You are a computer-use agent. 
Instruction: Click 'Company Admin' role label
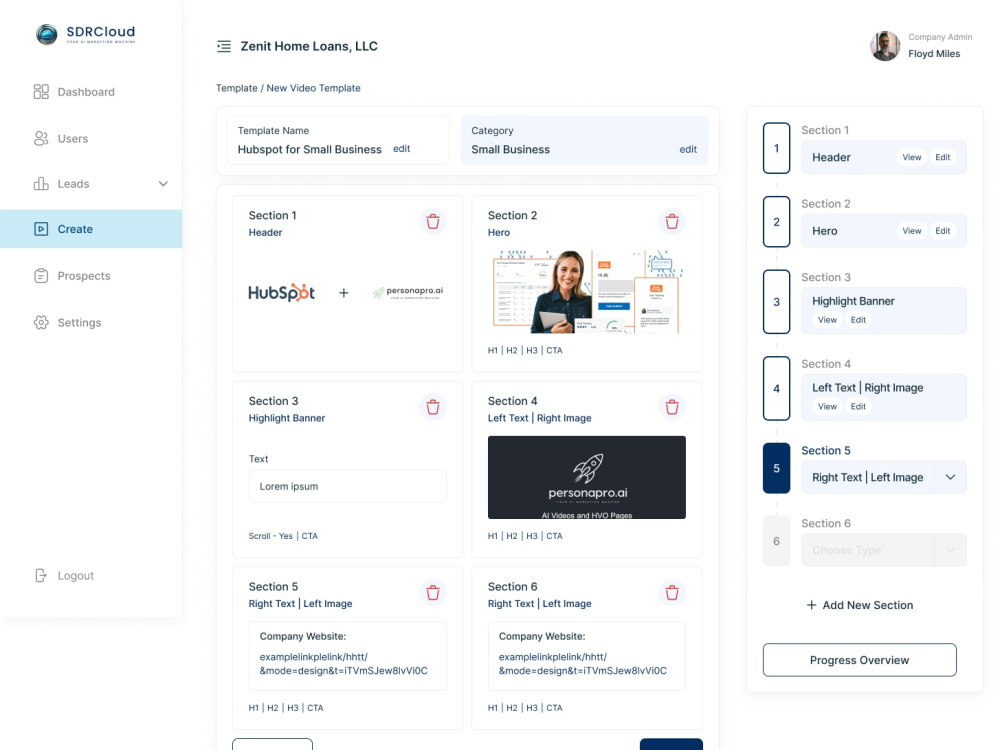(x=940, y=37)
